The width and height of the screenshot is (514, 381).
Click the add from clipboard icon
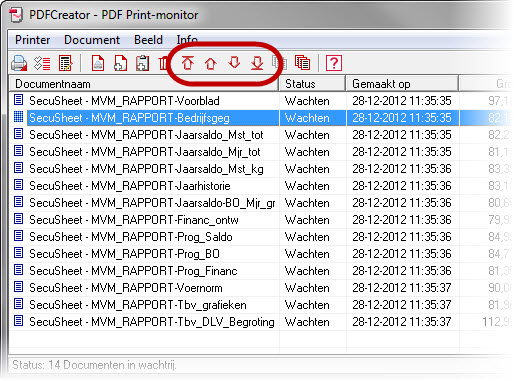click(143, 63)
